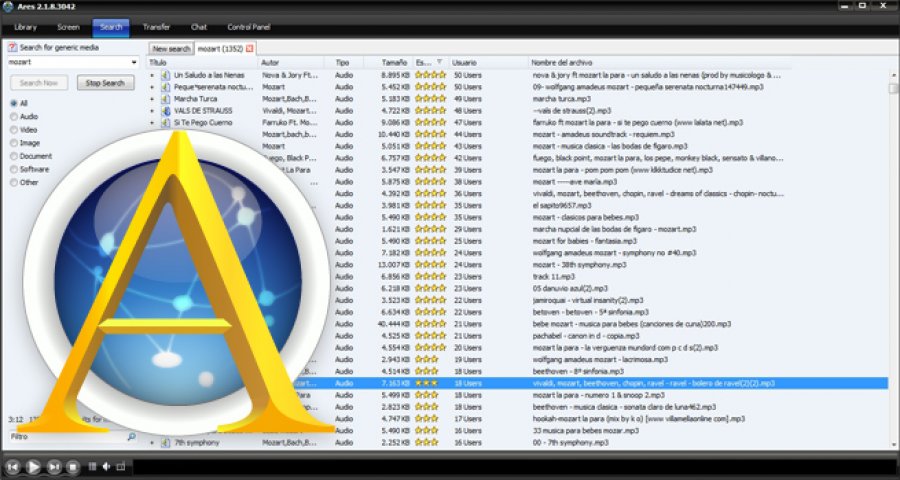The width and height of the screenshot is (900, 480).
Task: Expand the Un Saludo a las Nenas result
Action: click(152, 75)
